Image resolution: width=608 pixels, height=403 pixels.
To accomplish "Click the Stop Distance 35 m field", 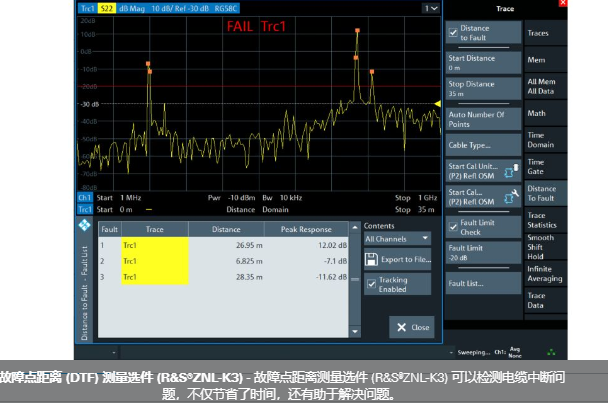I will coord(483,88).
